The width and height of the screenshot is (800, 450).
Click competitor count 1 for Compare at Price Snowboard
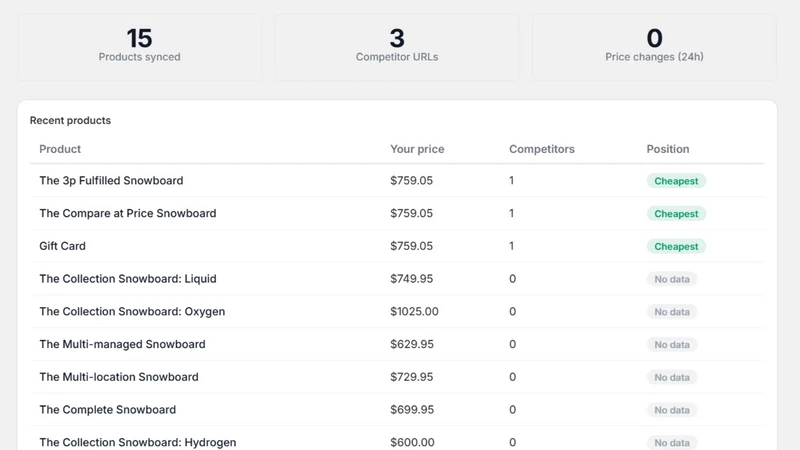tap(511, 213)
